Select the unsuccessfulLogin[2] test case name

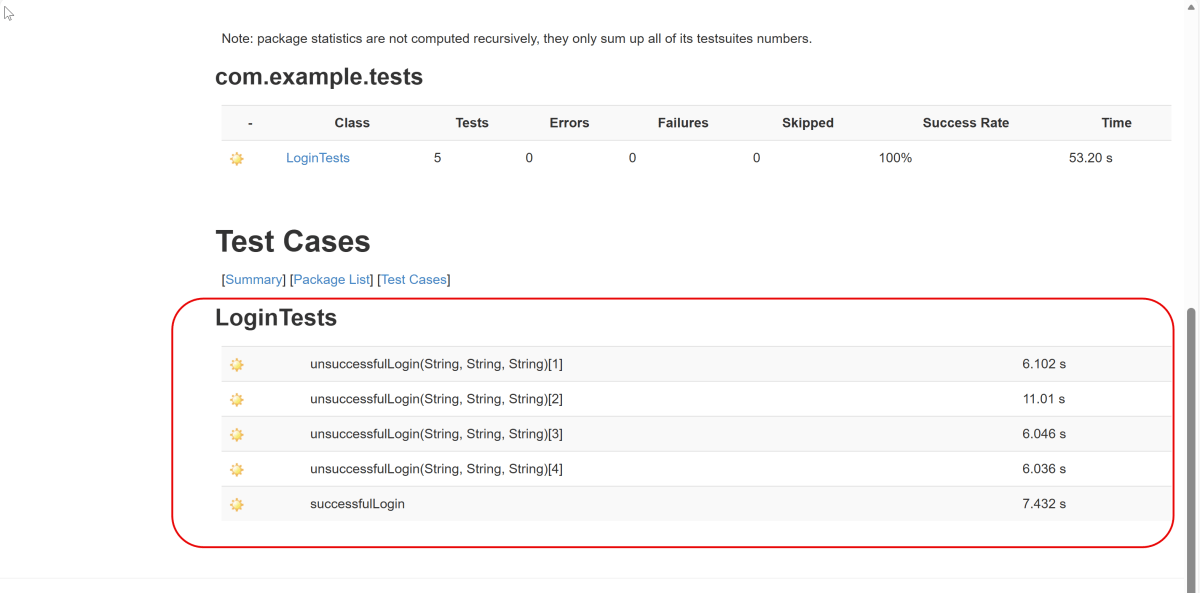click(x=436, y=399)
